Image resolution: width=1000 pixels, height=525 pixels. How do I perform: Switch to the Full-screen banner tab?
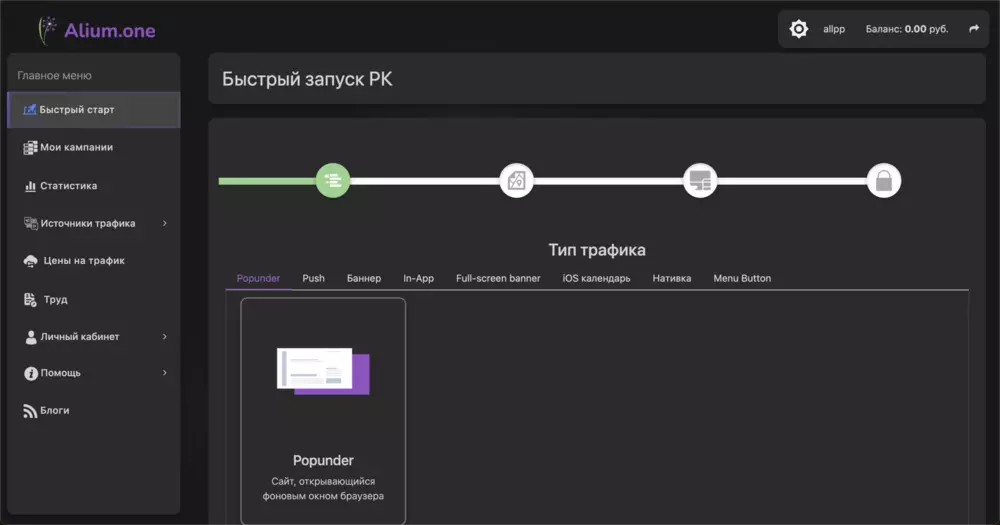(498, 278)
